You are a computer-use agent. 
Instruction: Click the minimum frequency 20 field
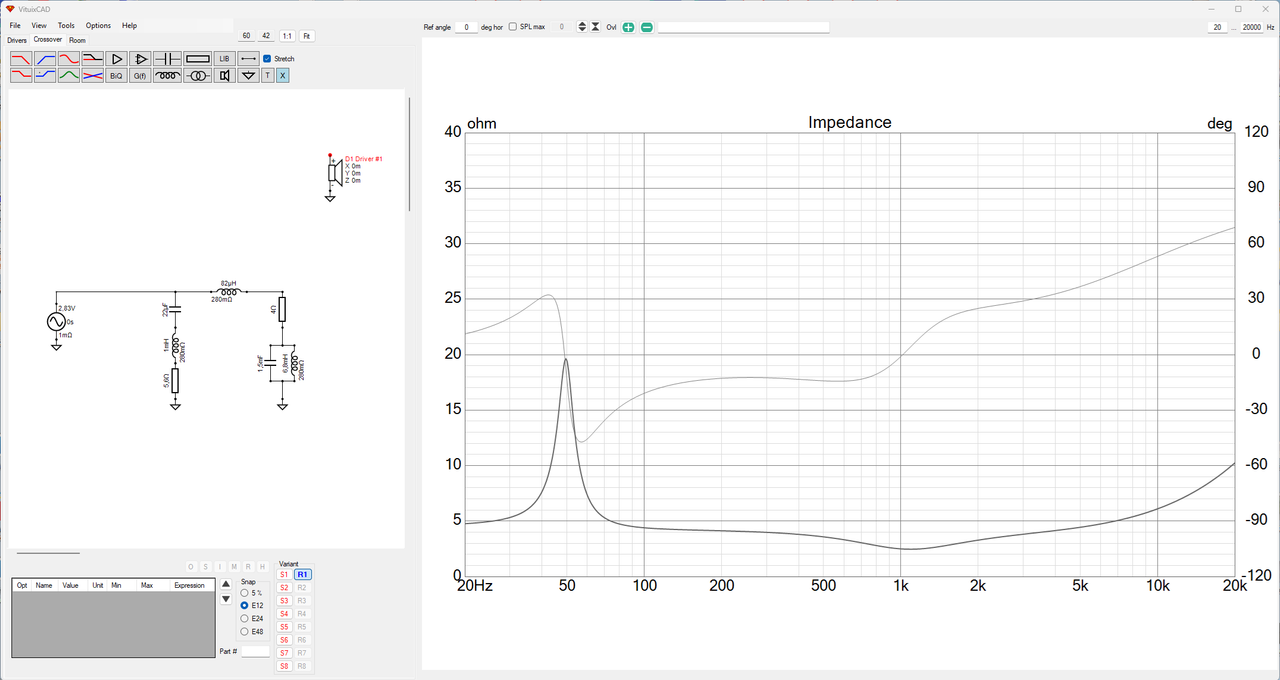pos(1217,27)
